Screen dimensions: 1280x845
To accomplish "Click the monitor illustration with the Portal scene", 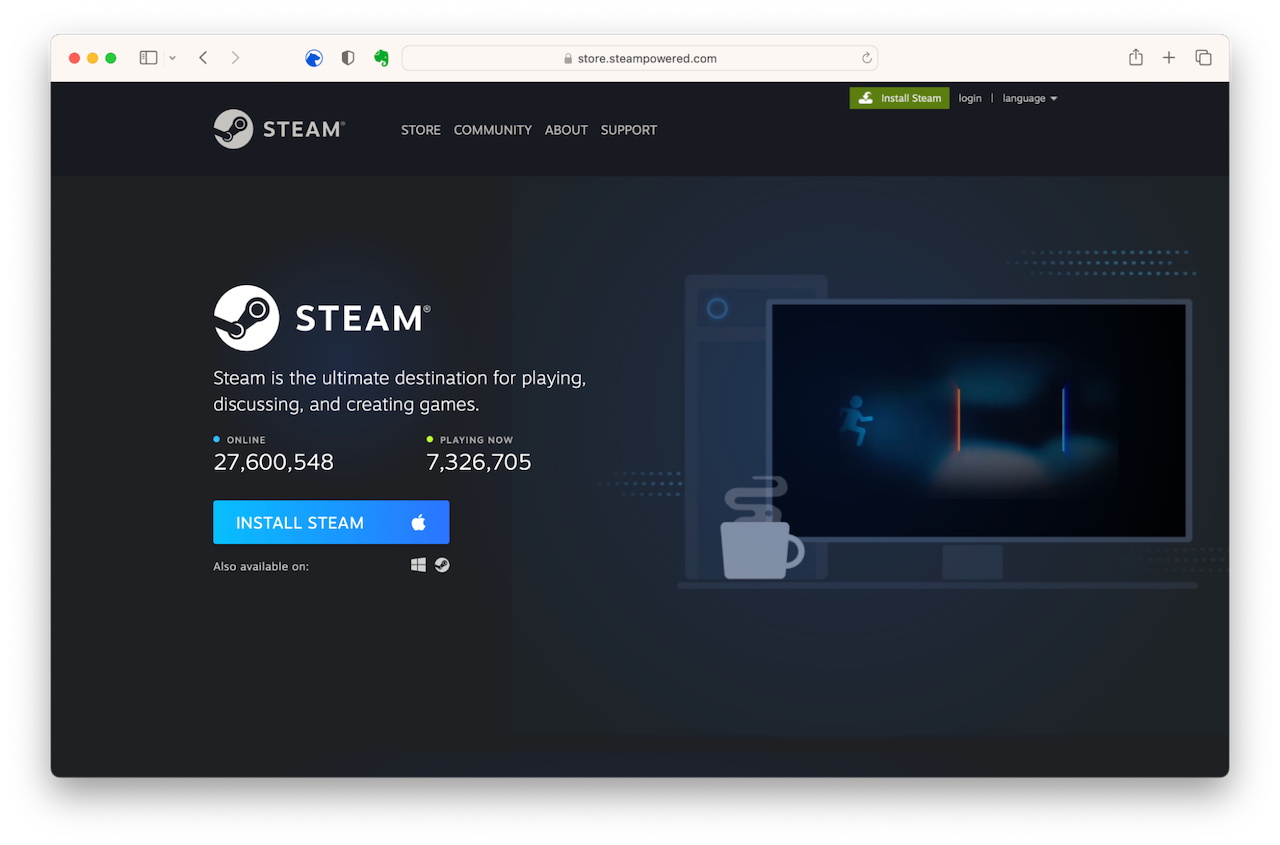I will pyautogui.click(x=979, y=420).
